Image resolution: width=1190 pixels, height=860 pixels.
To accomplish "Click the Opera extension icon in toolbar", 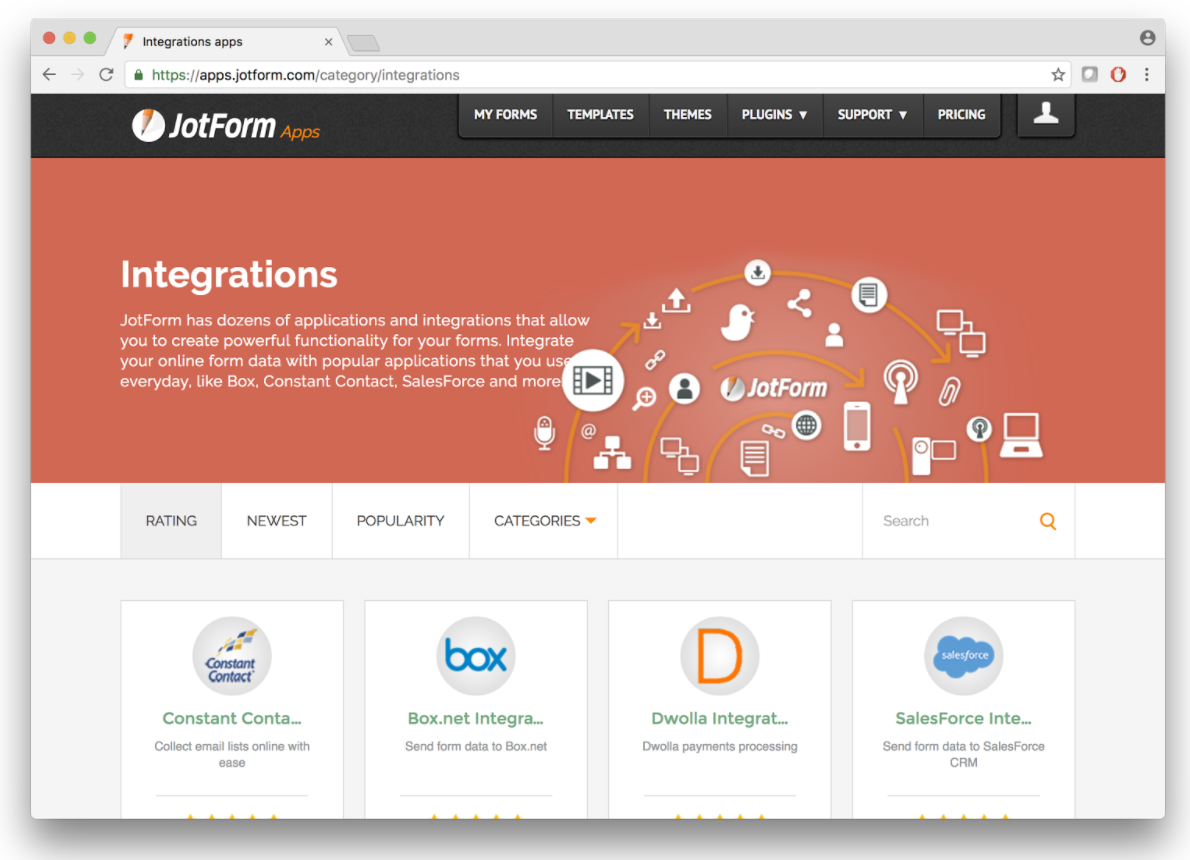I will 1118,75.
